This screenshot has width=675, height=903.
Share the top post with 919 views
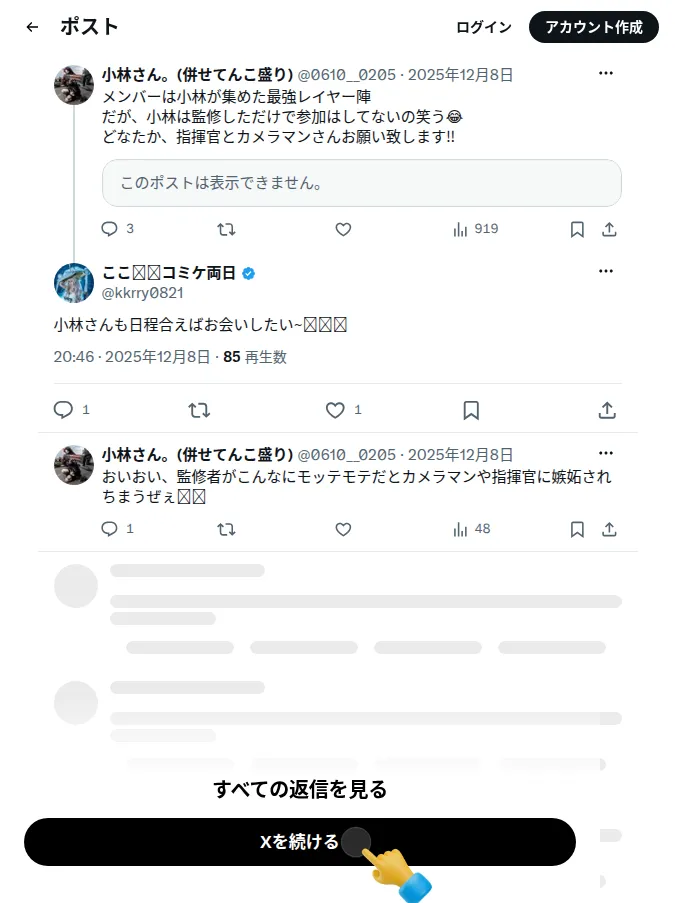coord(609,230)
